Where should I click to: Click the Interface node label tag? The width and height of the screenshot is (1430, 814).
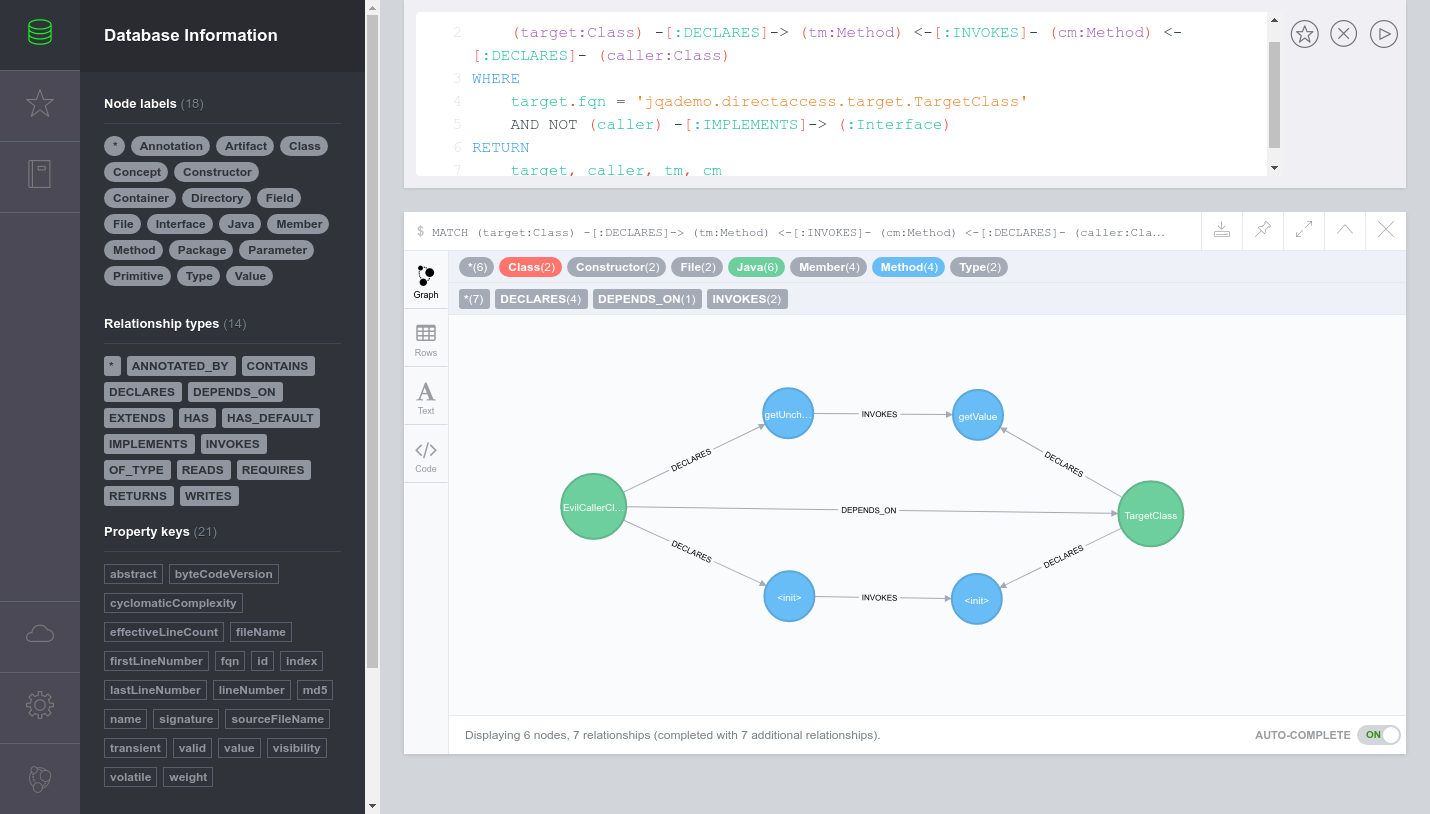[180, 224]
